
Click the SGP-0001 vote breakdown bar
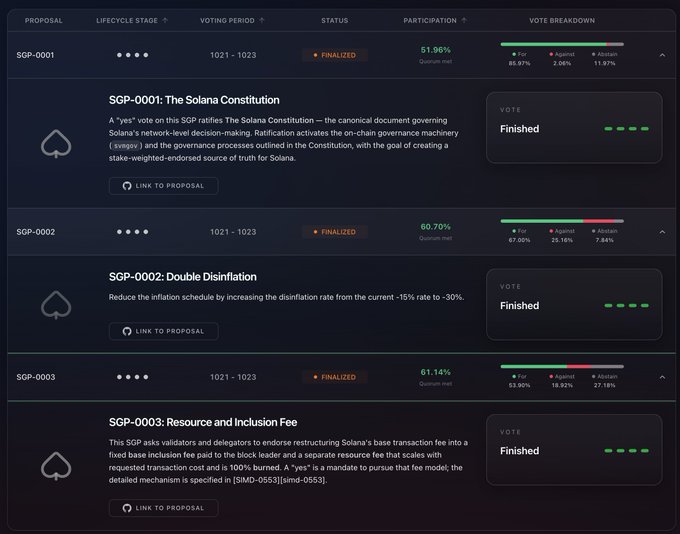coord(562,44)
